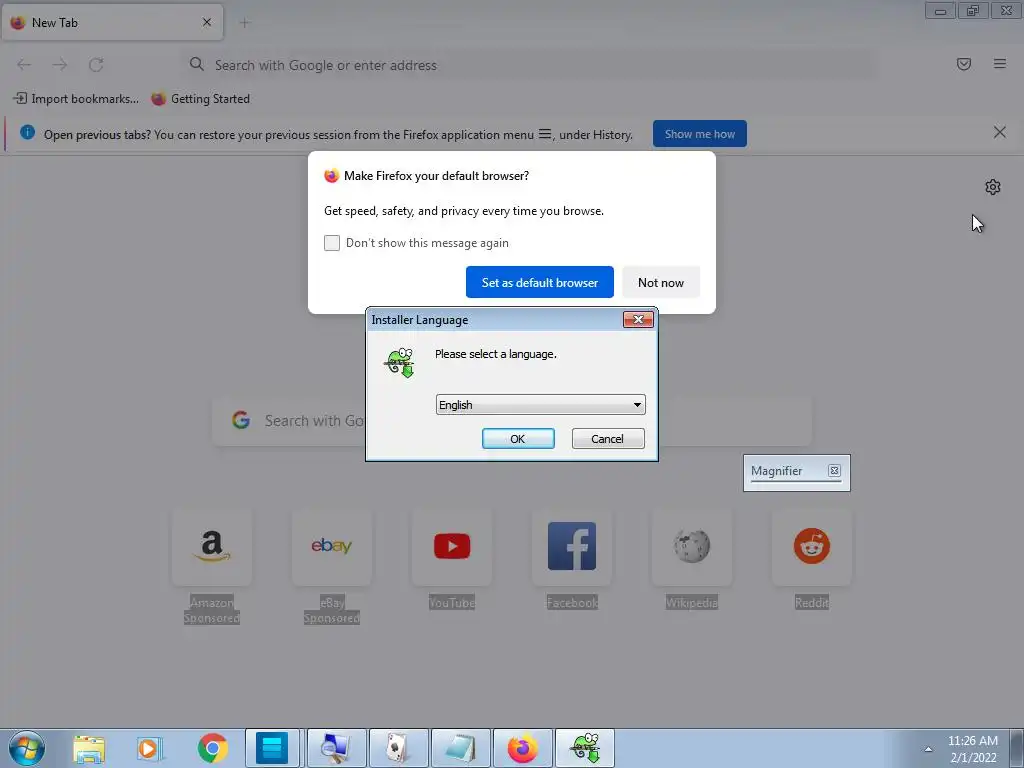Open Windows Explorer from the taskbar
The width and height of the screenshot is (1024, 768).
(x=89, y=748)
